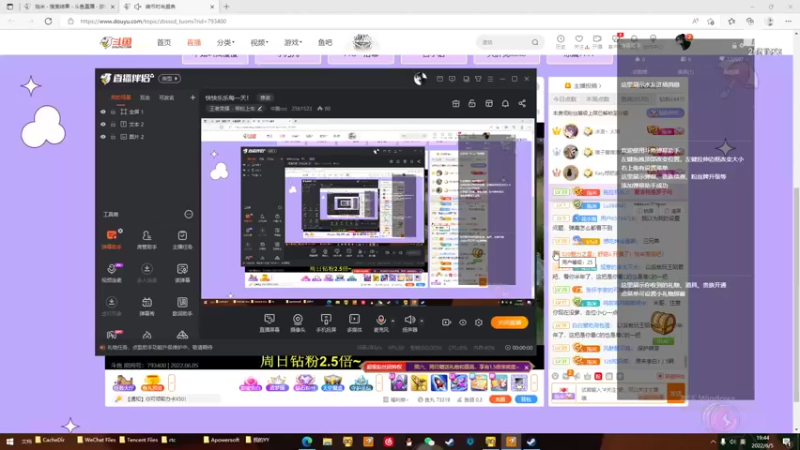Toggle visibility of 全屏 1 layer

pos(103,112)
